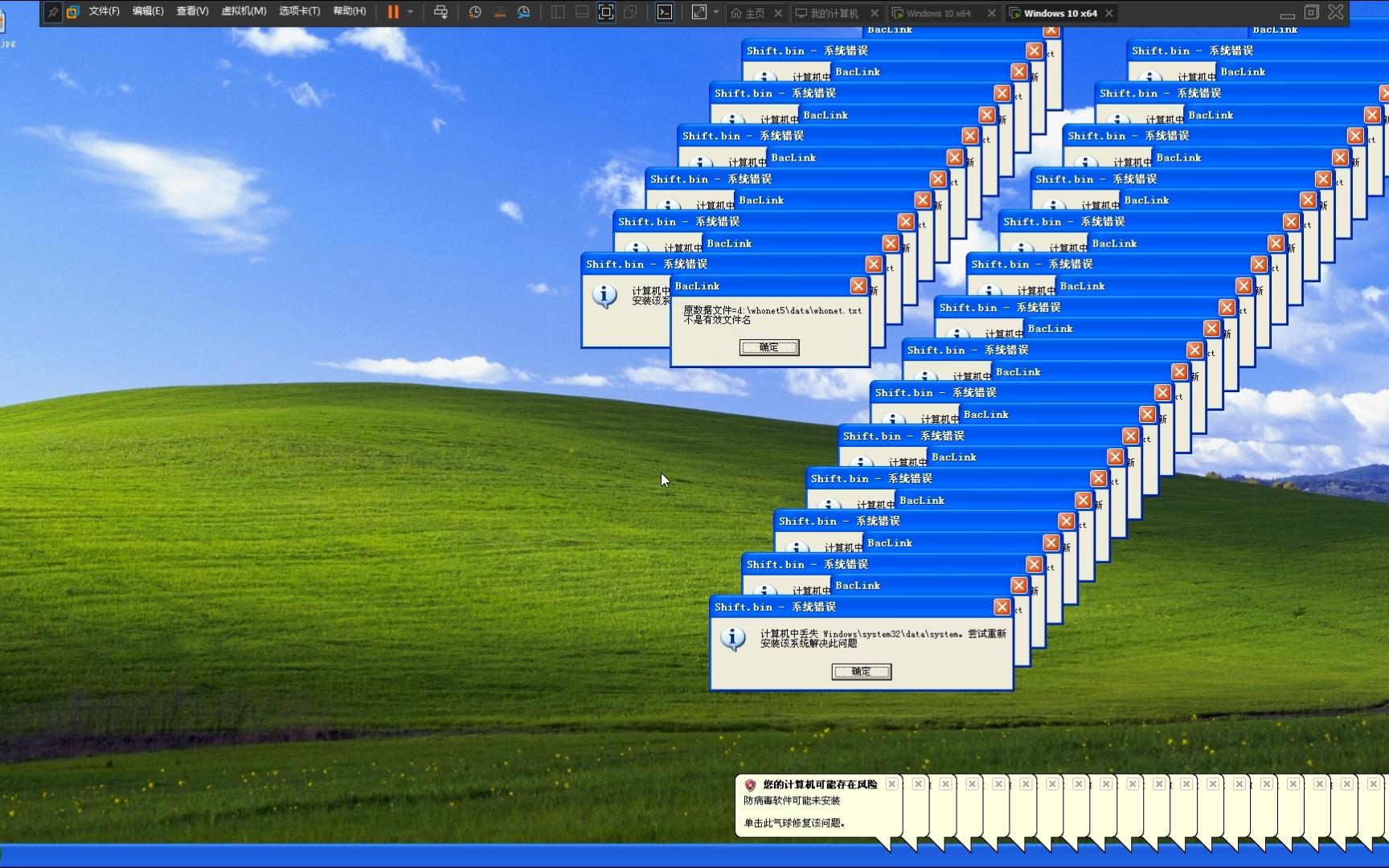Open the 文件(F) menu
Image resolution: width=1389 pixels, height=868 pixels.
(104, 11)
